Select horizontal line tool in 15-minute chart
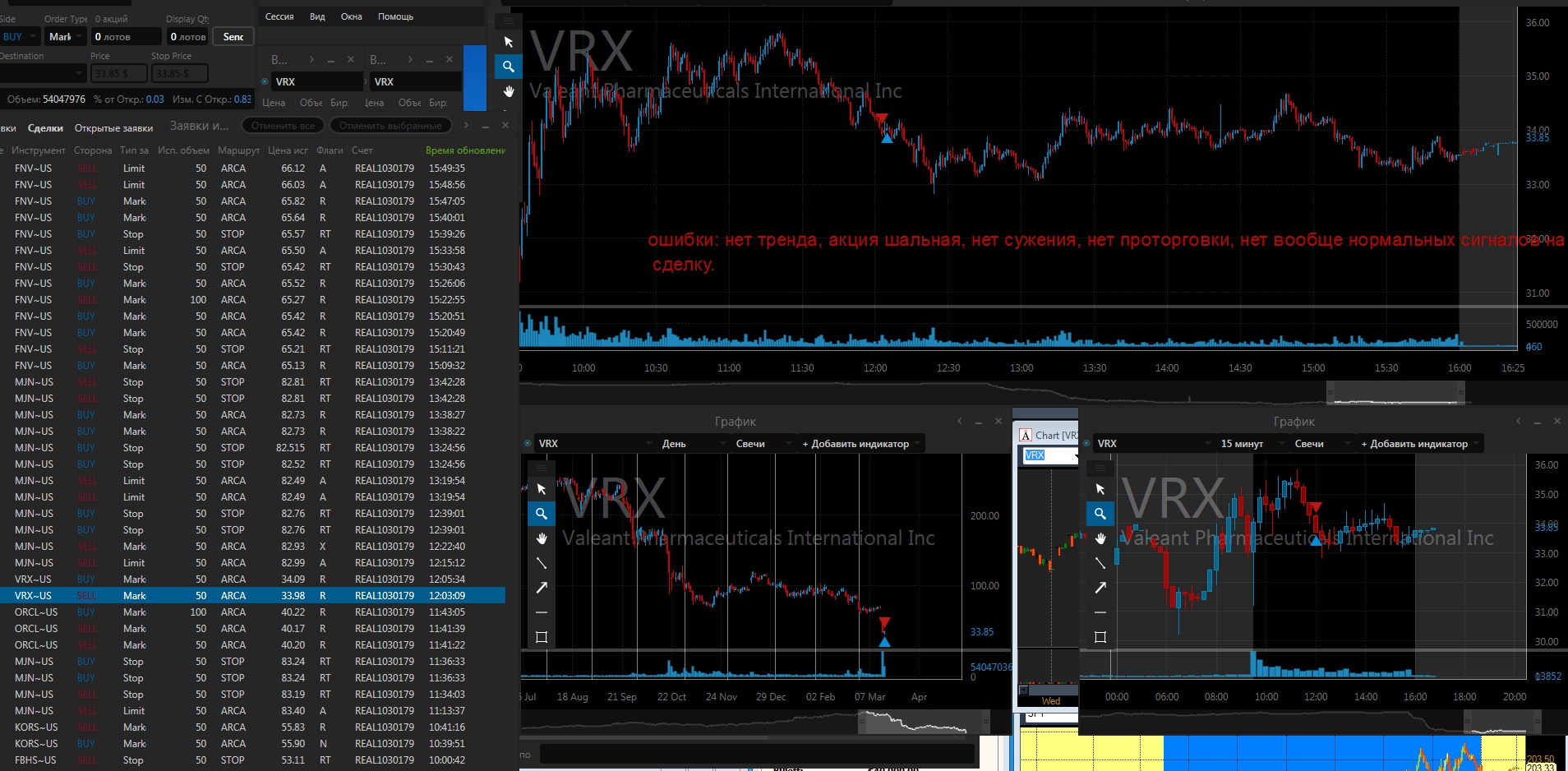Screen dimensions: 1568x771 [x=1100, y=612]
